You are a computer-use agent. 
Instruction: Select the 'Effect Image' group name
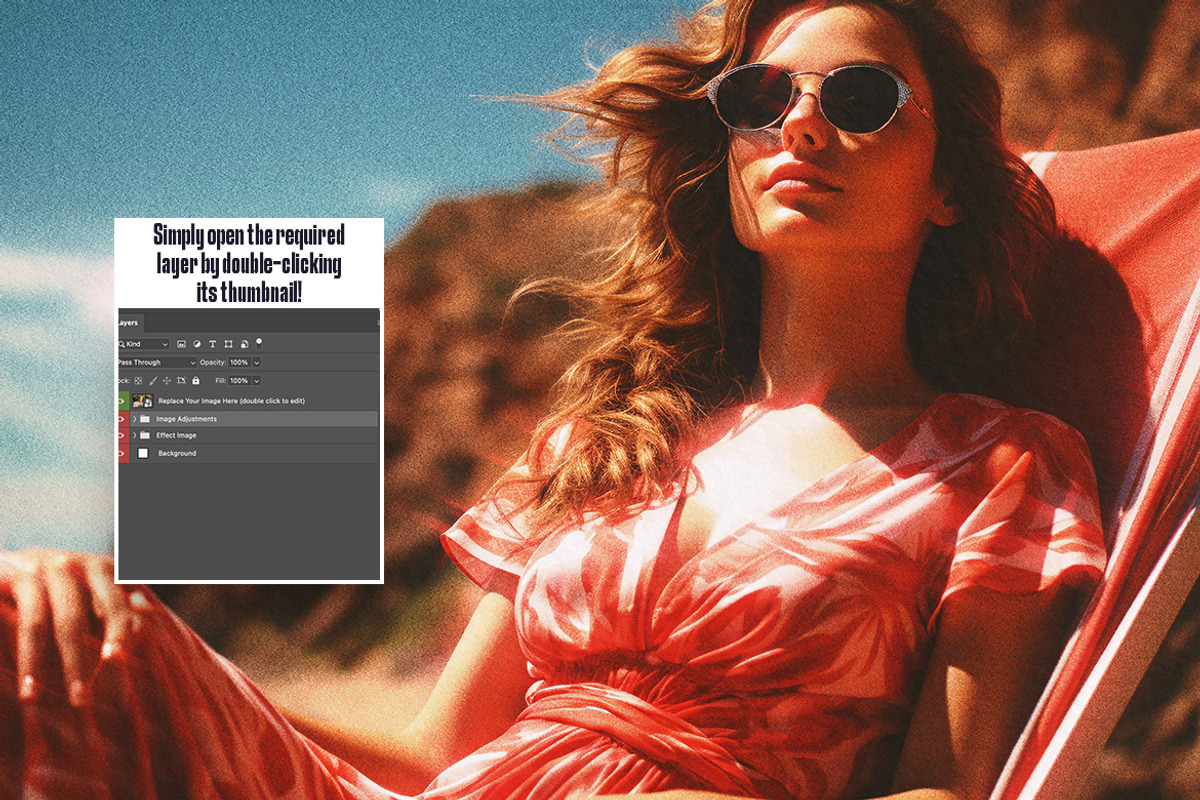point(176,435)
